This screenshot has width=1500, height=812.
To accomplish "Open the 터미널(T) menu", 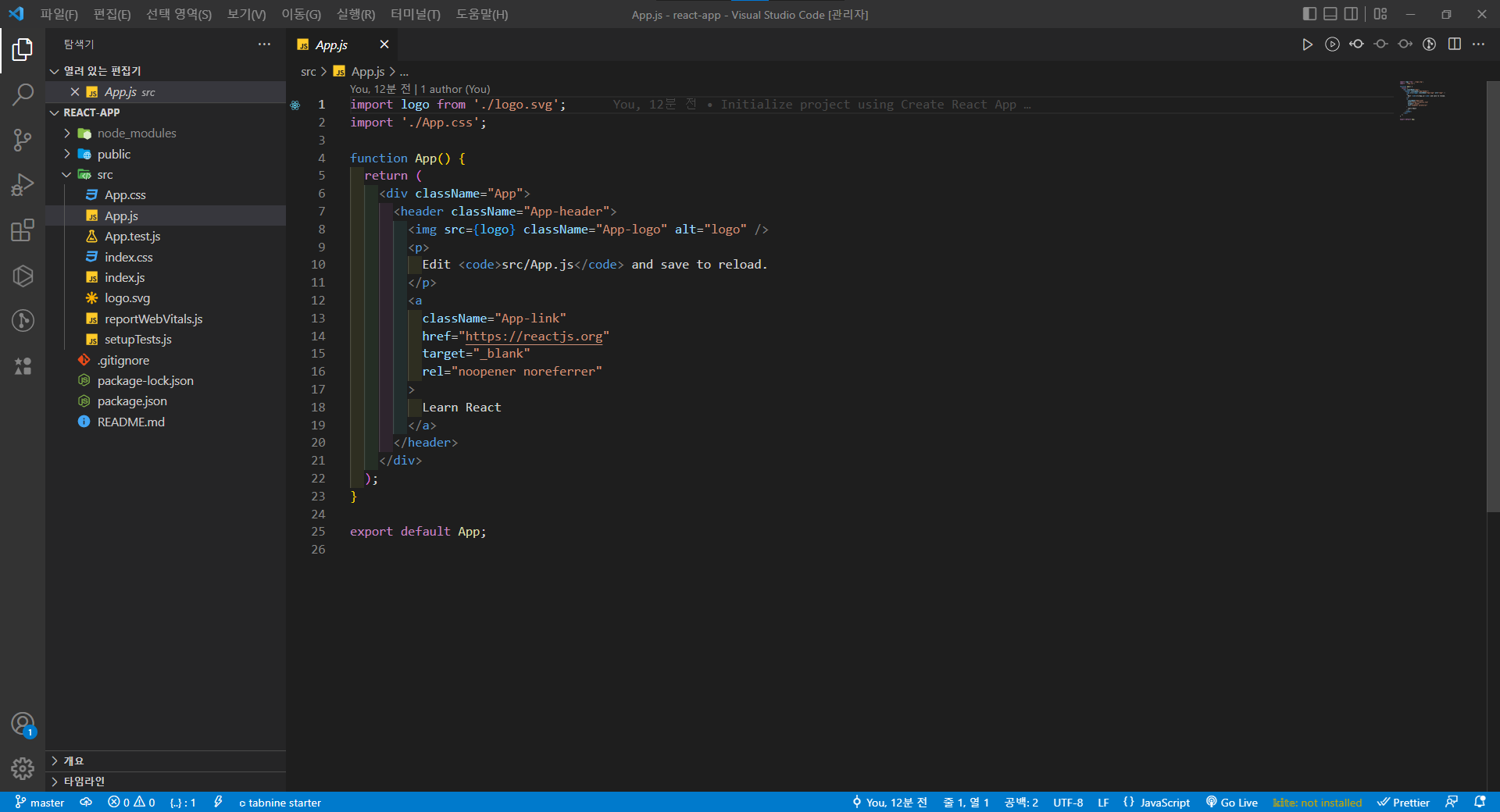I will [x=416, y=14].
